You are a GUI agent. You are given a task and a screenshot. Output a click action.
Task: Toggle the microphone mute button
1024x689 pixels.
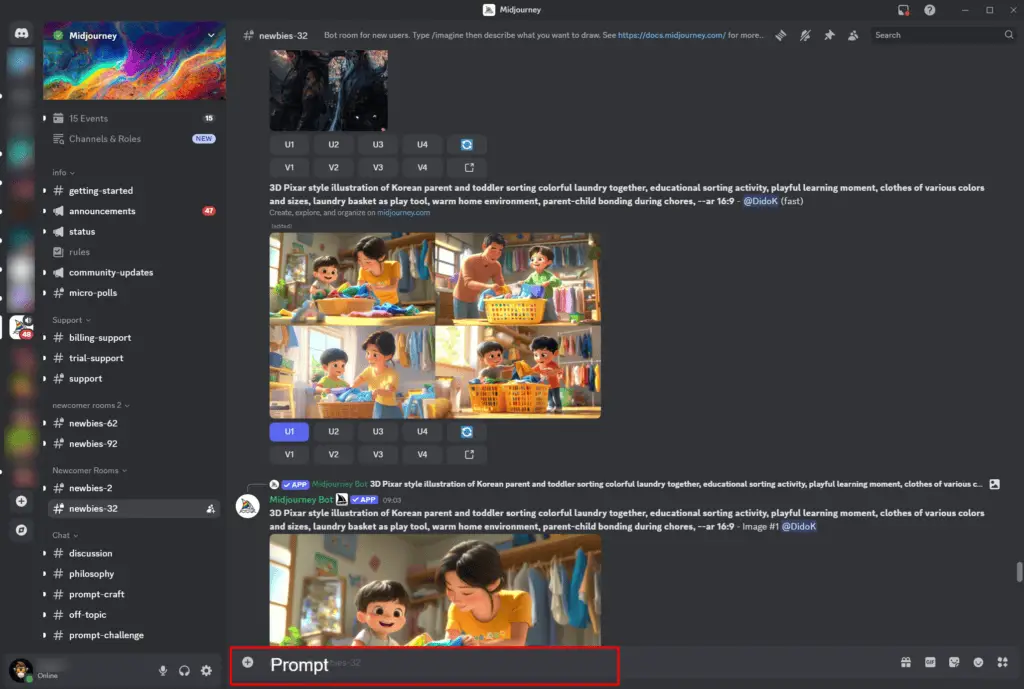coord(162,671)
